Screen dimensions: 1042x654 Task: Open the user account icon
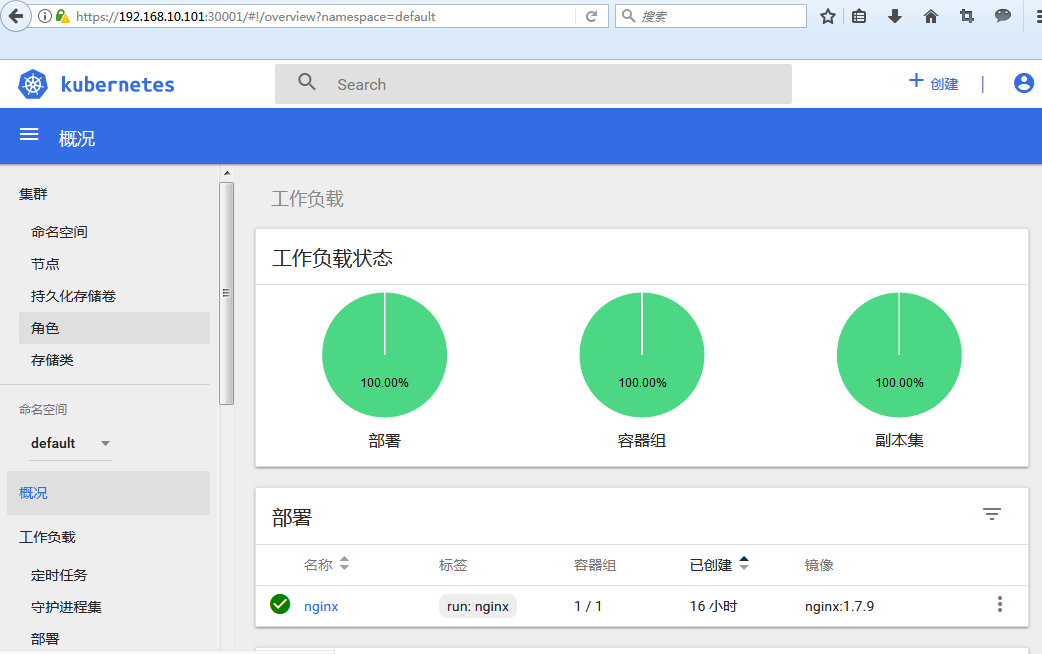pos(1023,84)
